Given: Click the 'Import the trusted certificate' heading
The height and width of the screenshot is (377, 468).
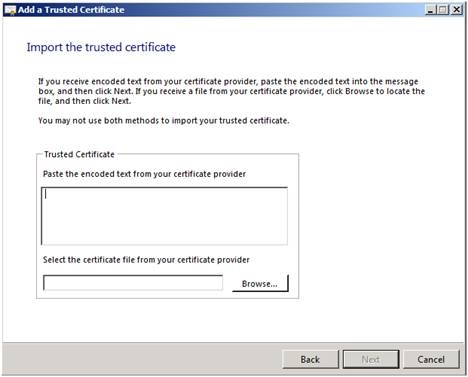Looking at the screenshot, I should [x=101, y=47].
